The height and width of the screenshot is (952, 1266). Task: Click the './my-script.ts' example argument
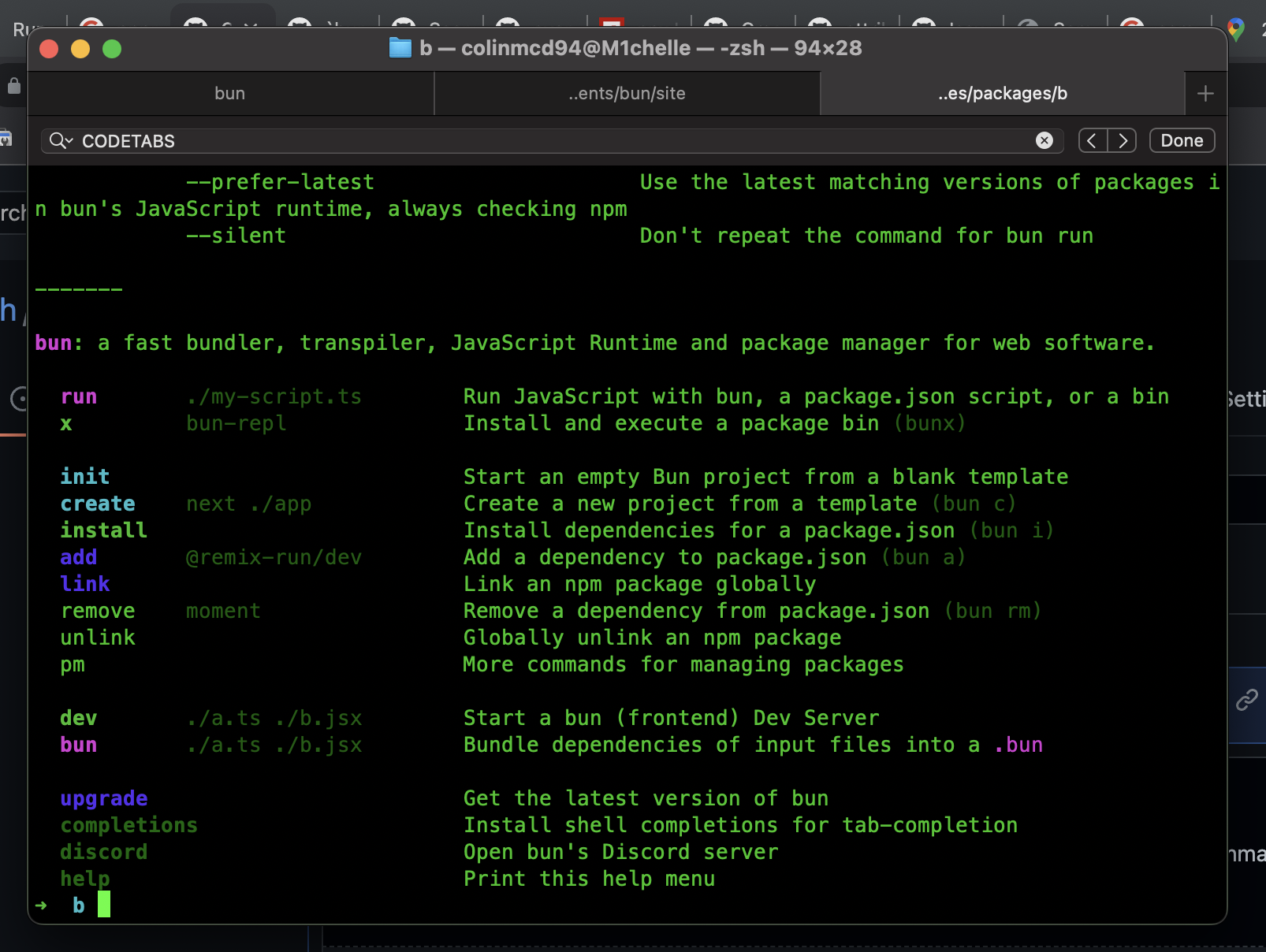(x=274, y=396)
